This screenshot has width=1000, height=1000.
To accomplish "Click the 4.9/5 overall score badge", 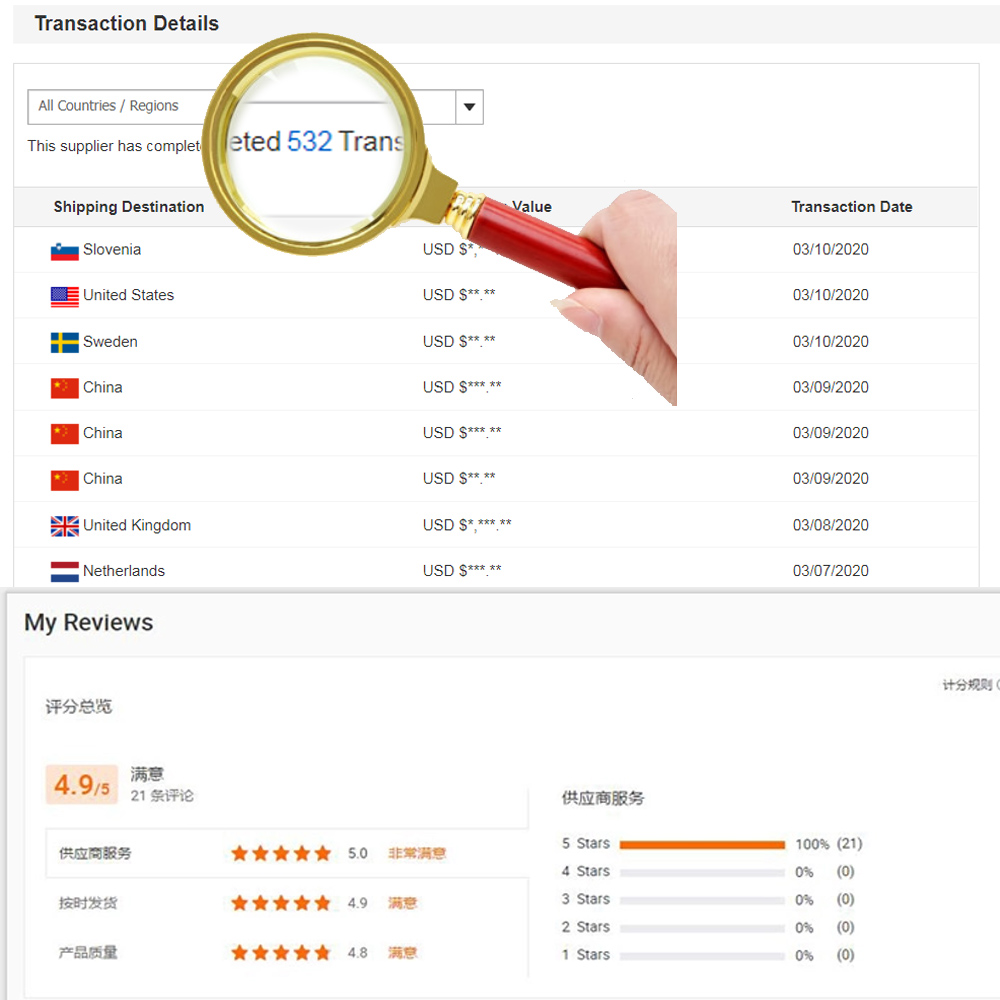I will tap(82, 785).
